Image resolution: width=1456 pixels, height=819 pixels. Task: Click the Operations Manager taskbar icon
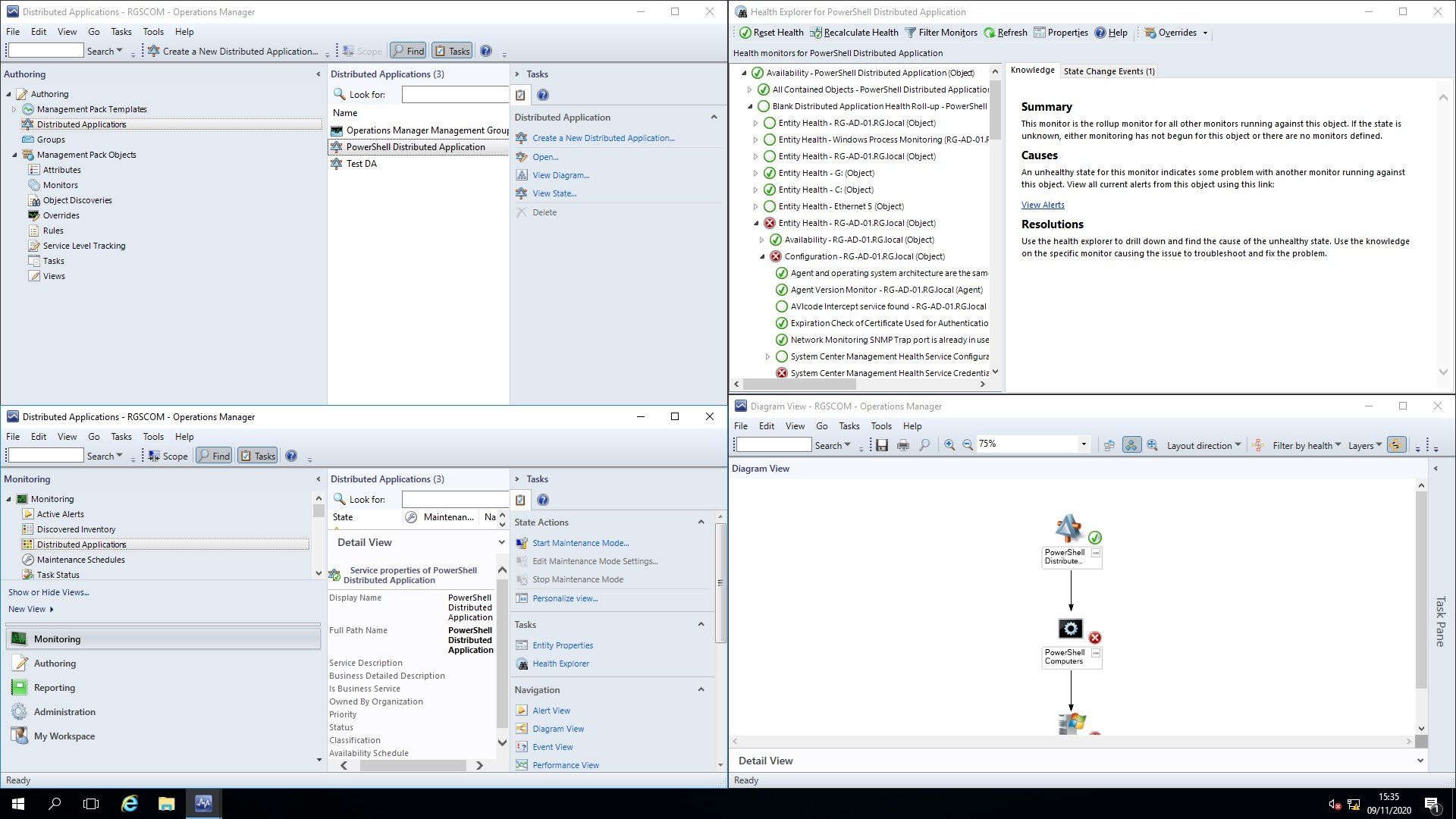click(x=203, y=804)
